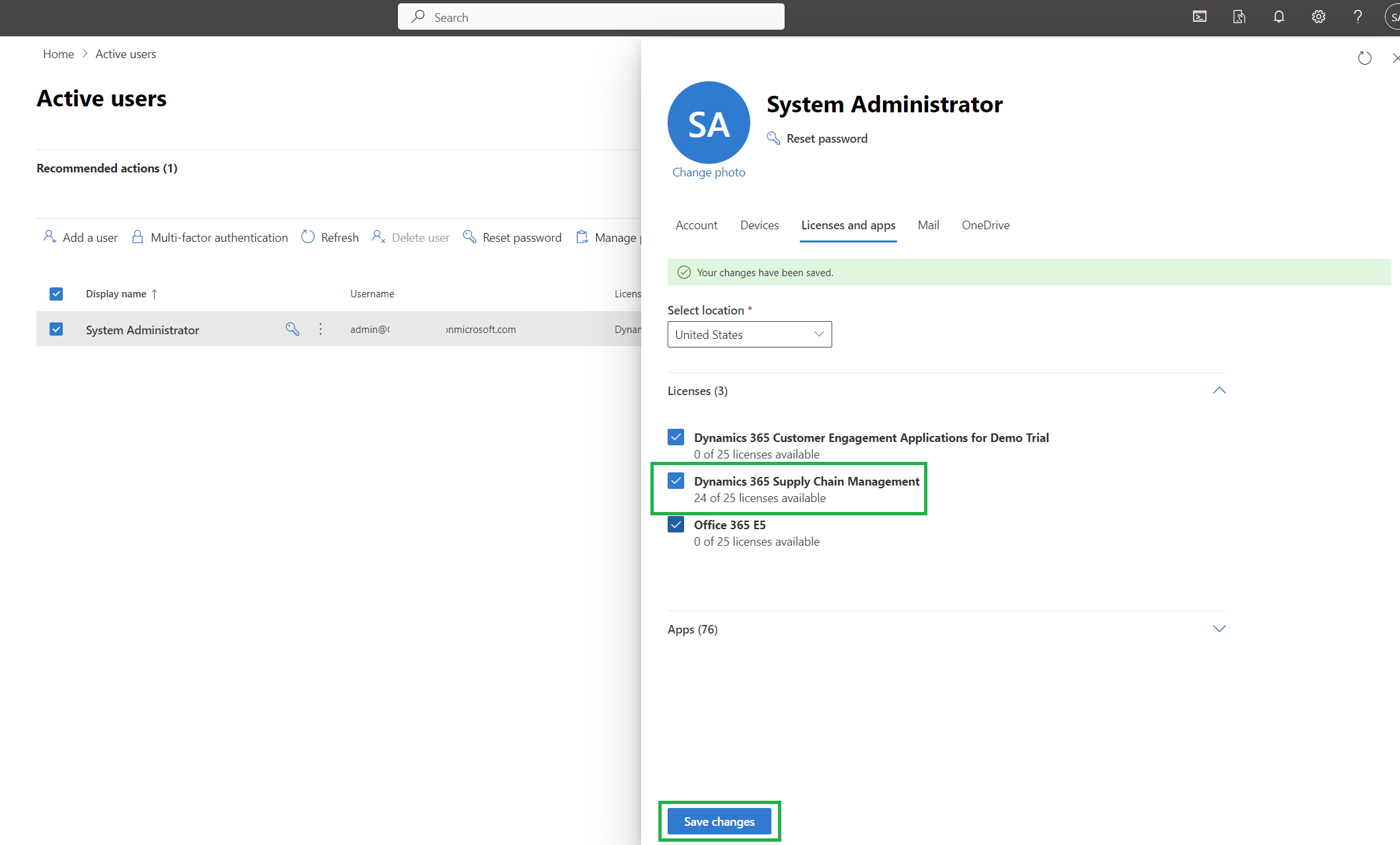Deselect the System Administrator row checkbox

tap(56, 328)
